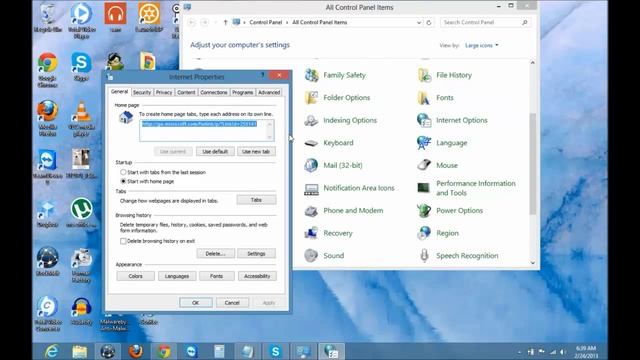Switch to Content tab
Screen dimensions: 640x360
[186, 93]
